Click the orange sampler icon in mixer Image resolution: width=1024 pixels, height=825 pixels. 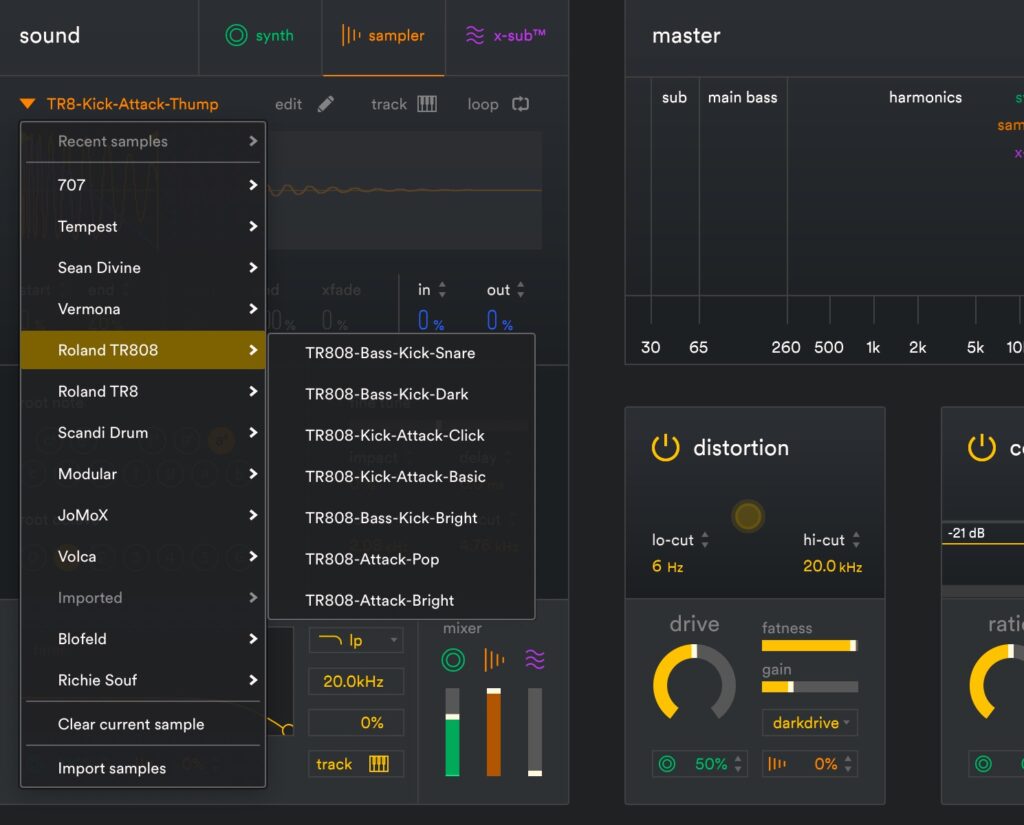tap(494, 660)
